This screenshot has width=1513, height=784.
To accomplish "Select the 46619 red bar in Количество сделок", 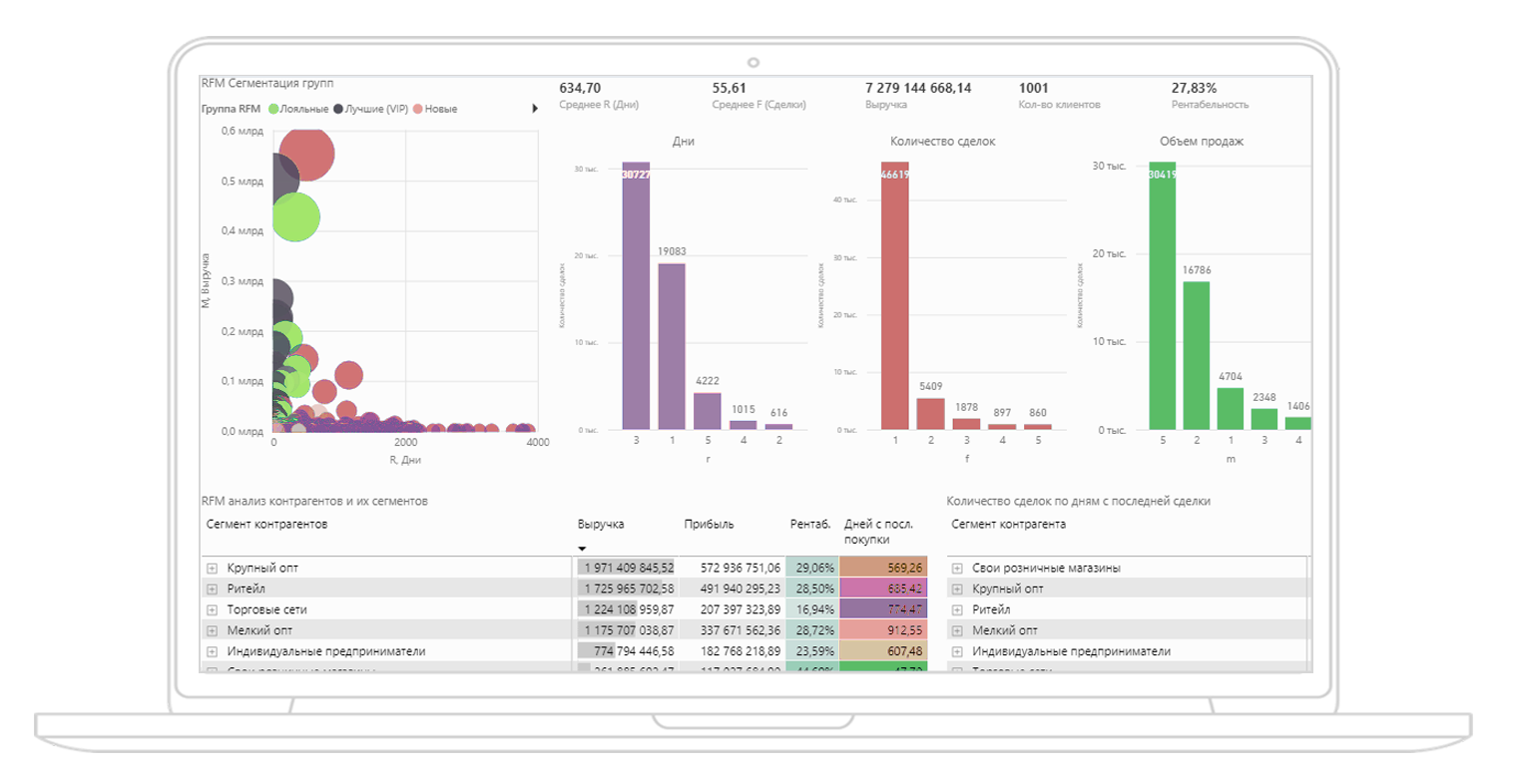I will click(895, 295).
